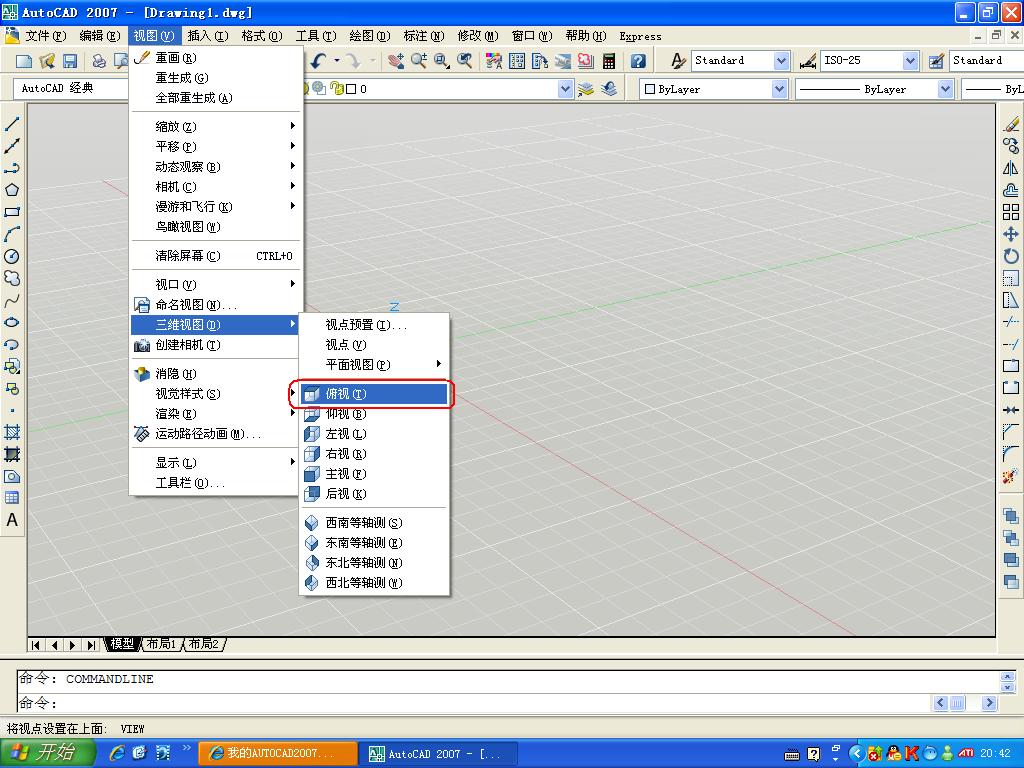Select the Erase tool

pyautogui.click(x=1011, y=124)
